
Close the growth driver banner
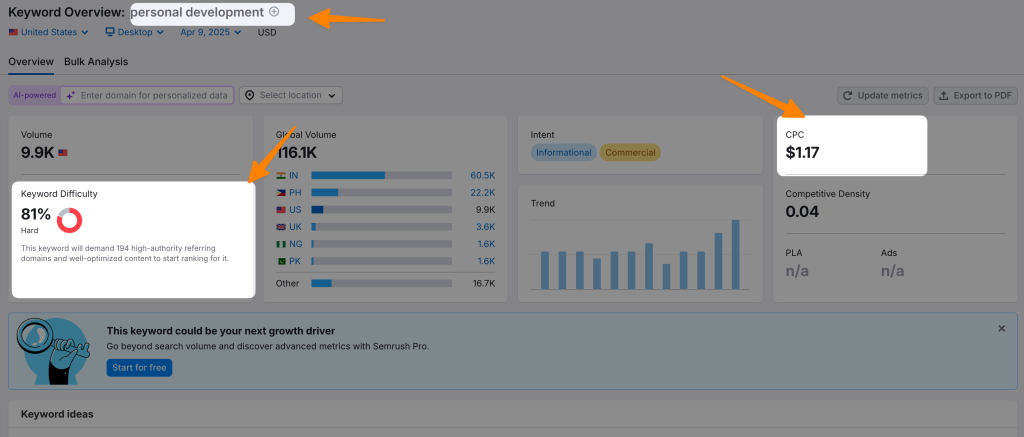pyautogui.click(x=1002, y=329)
